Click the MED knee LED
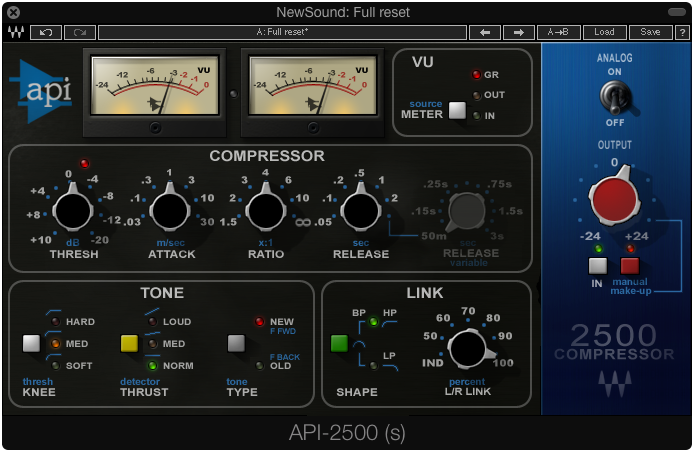 coord(55,344)
